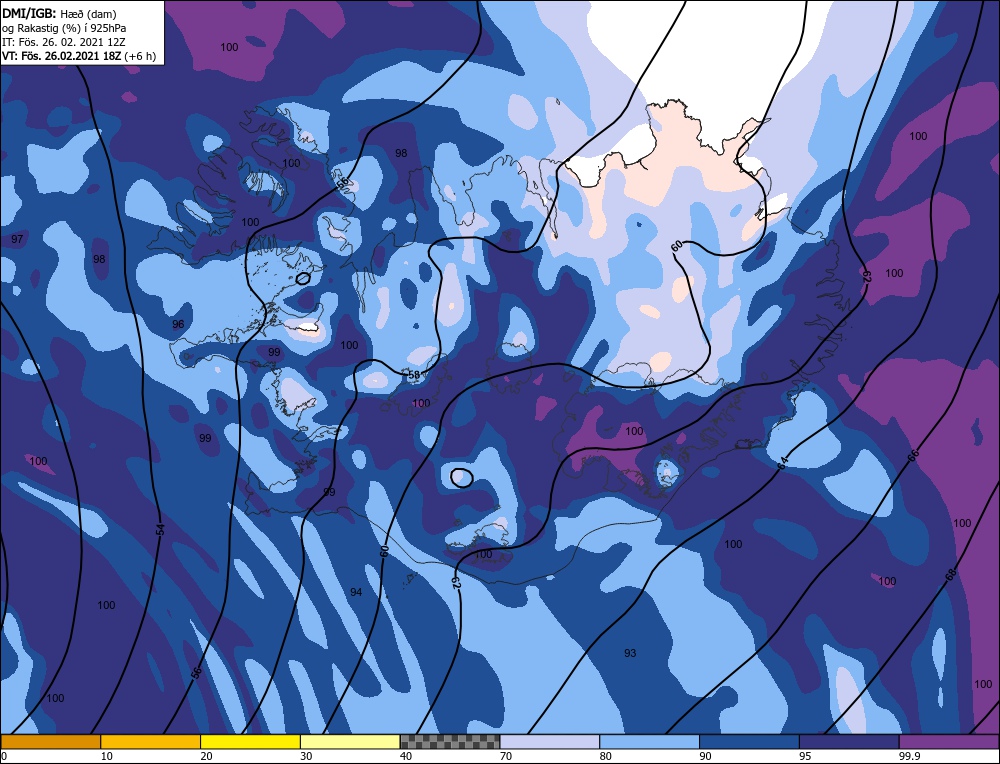Viewport: 1000px width, 764px height.
Task: Click the contour label '58'
Action: point(414,375)
